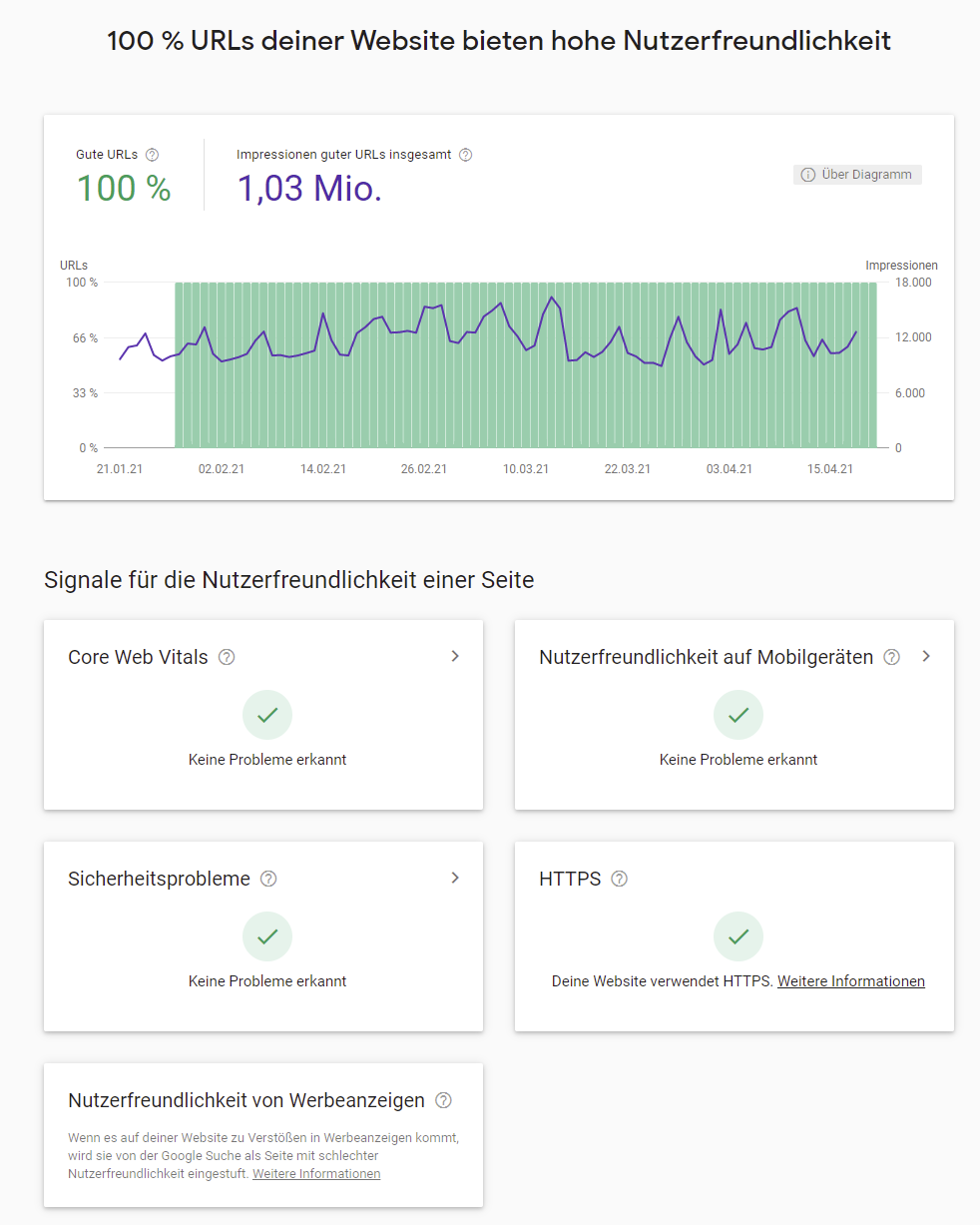Open the Core Web Vitals help icon
The image size is (980, 1225).
(227, 657)
